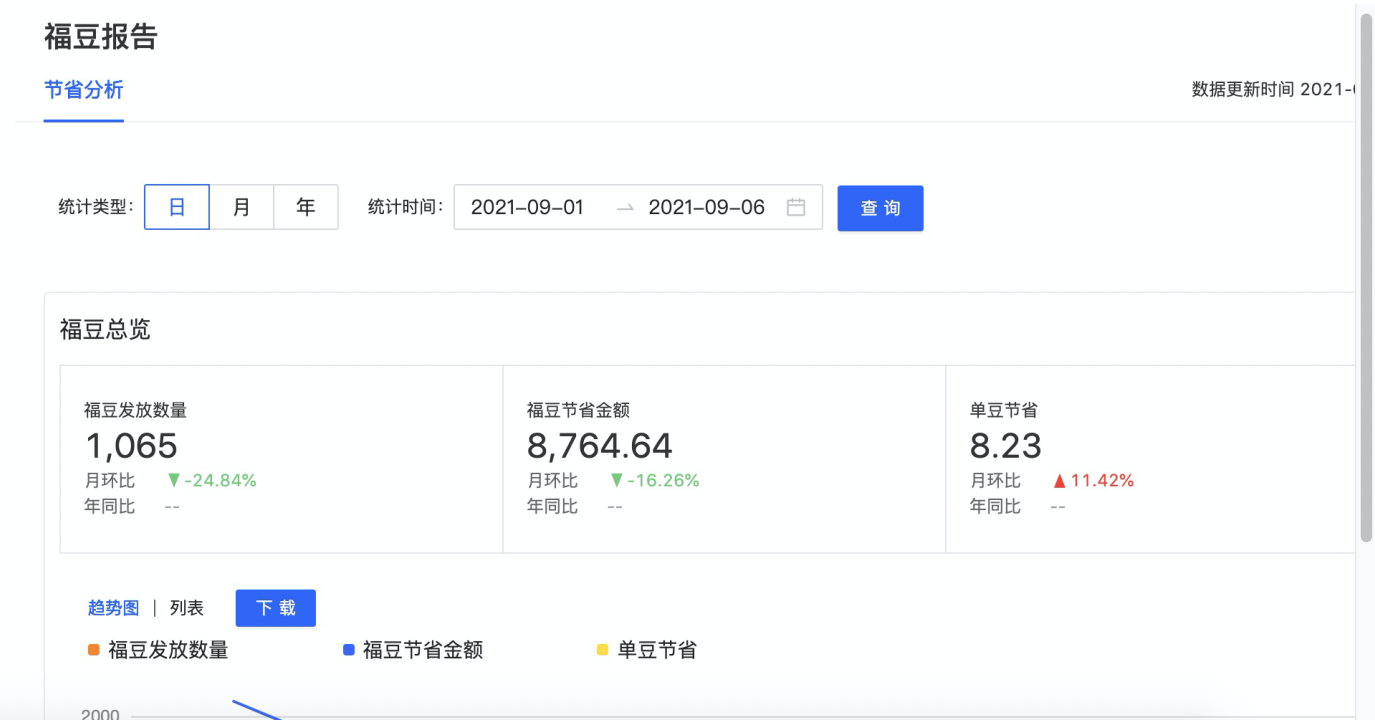Click start date 2021-09-01 field
The height and width of the screenshot is (720, 1375).
527,208
